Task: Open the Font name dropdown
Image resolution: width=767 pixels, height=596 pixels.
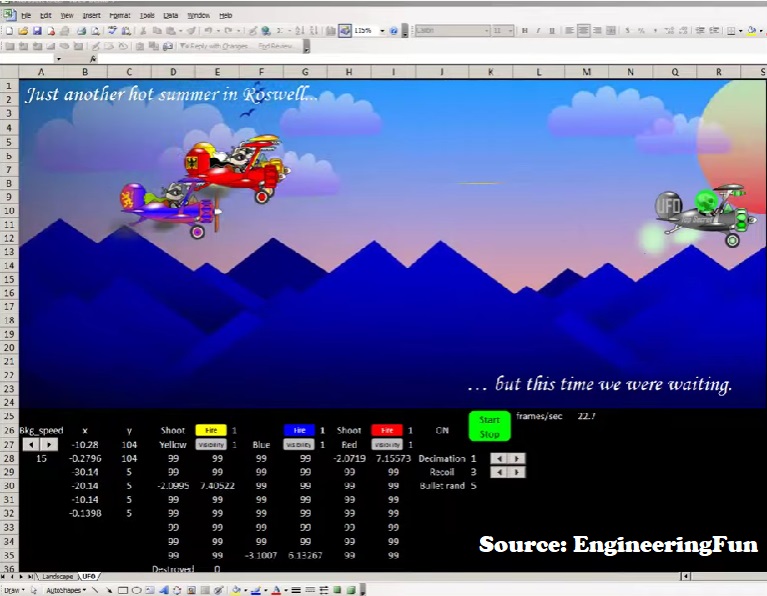Action: pos(487,31)
